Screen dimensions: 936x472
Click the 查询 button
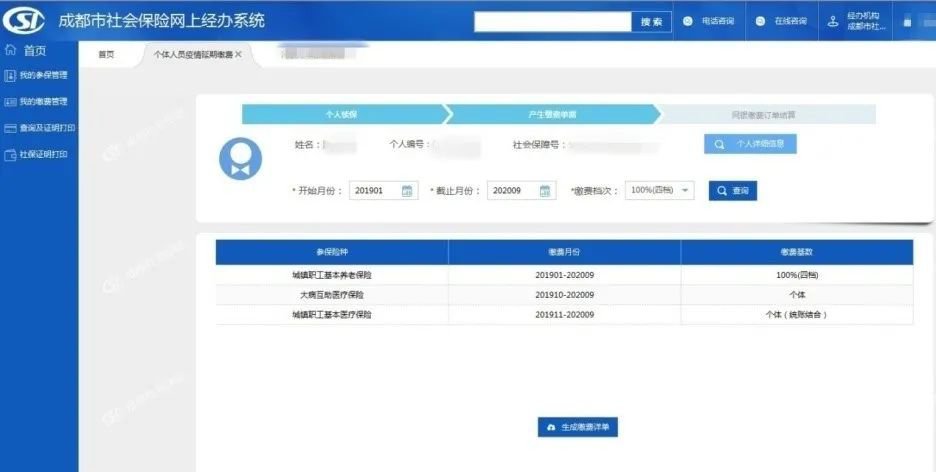point(733,191)
